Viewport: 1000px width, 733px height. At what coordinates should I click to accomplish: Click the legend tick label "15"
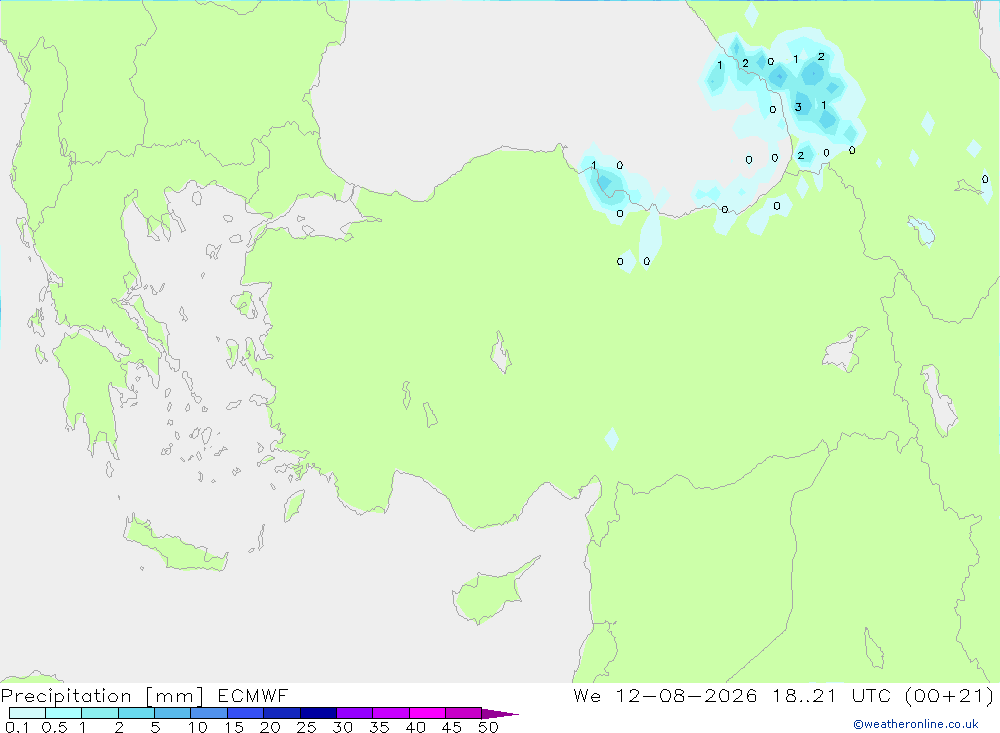pyautogui.click(x=234, y=727)
